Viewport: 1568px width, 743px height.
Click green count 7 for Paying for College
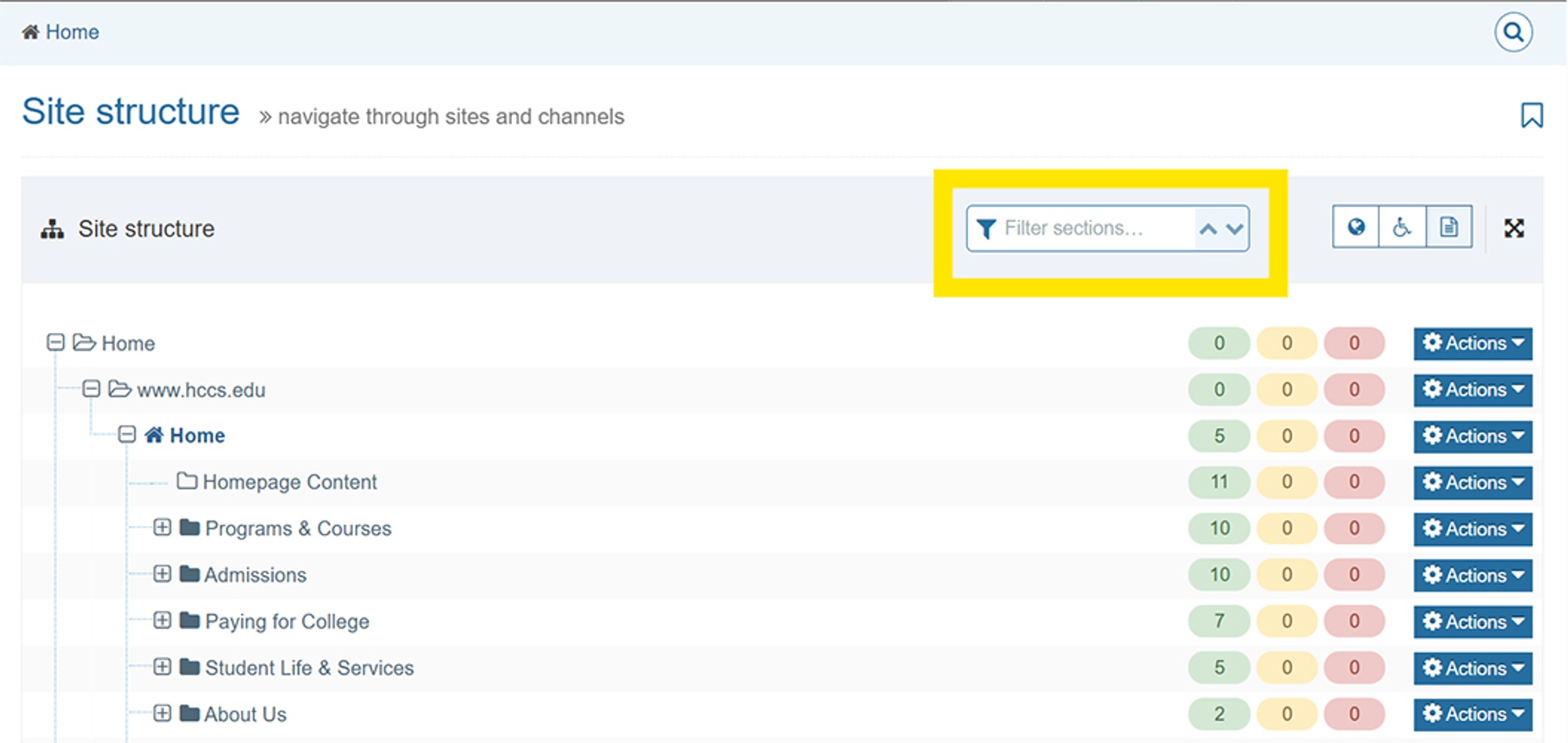coord(1219,621)
